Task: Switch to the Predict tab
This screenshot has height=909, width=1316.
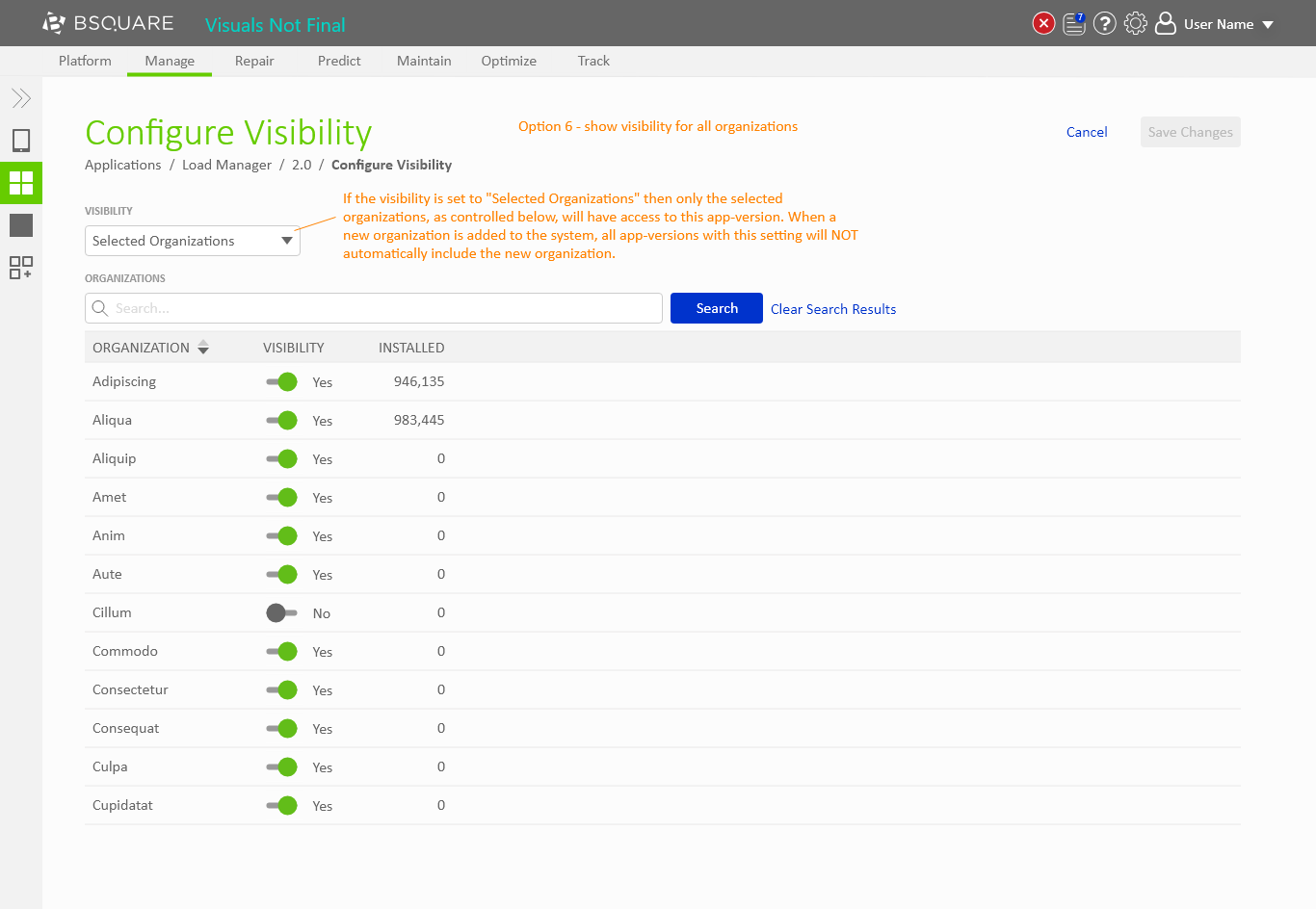Action: [339, 61]
